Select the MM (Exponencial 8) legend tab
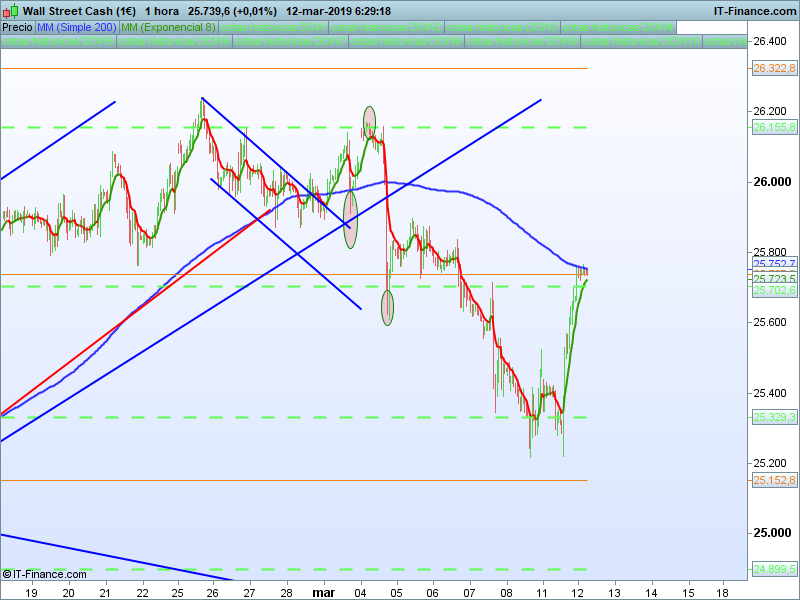Viewport: 800px width, 600px height. [x=168, y=27]
